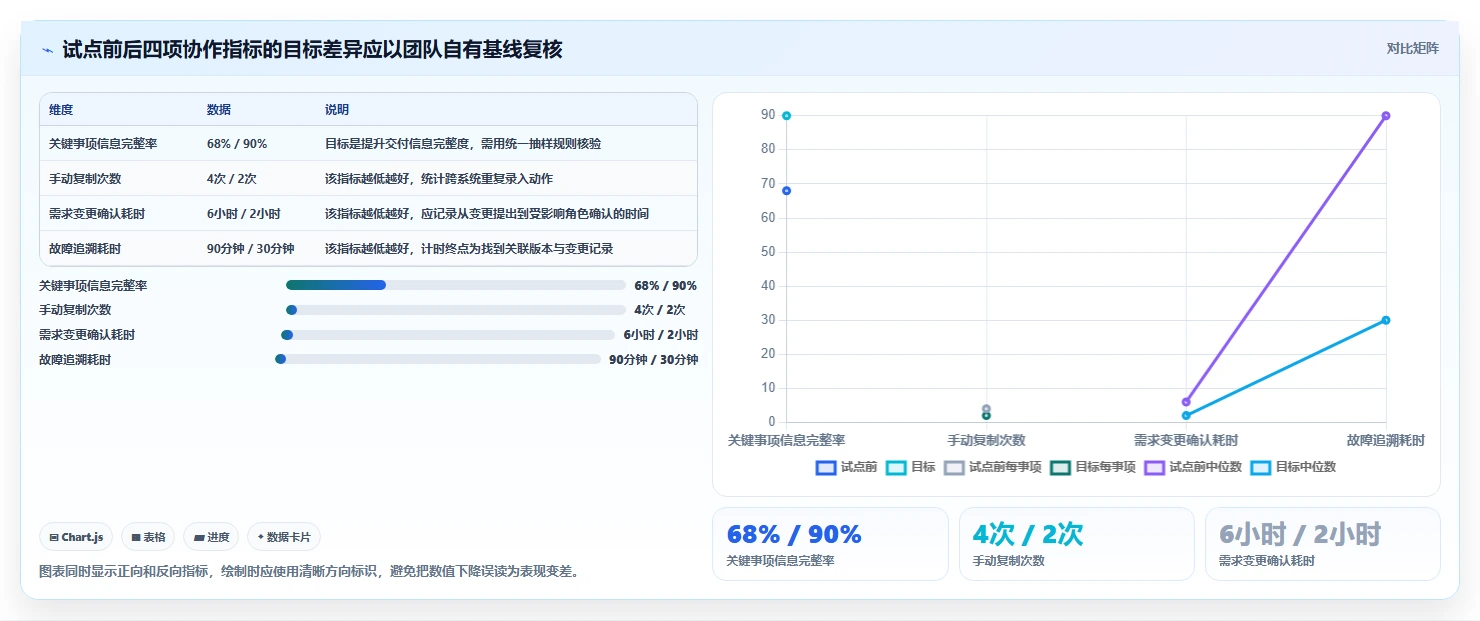Viewport: 1480px width, 621px height.
Task: Click x-axis label 故障追溯耗时
Action: [1386, 440]
